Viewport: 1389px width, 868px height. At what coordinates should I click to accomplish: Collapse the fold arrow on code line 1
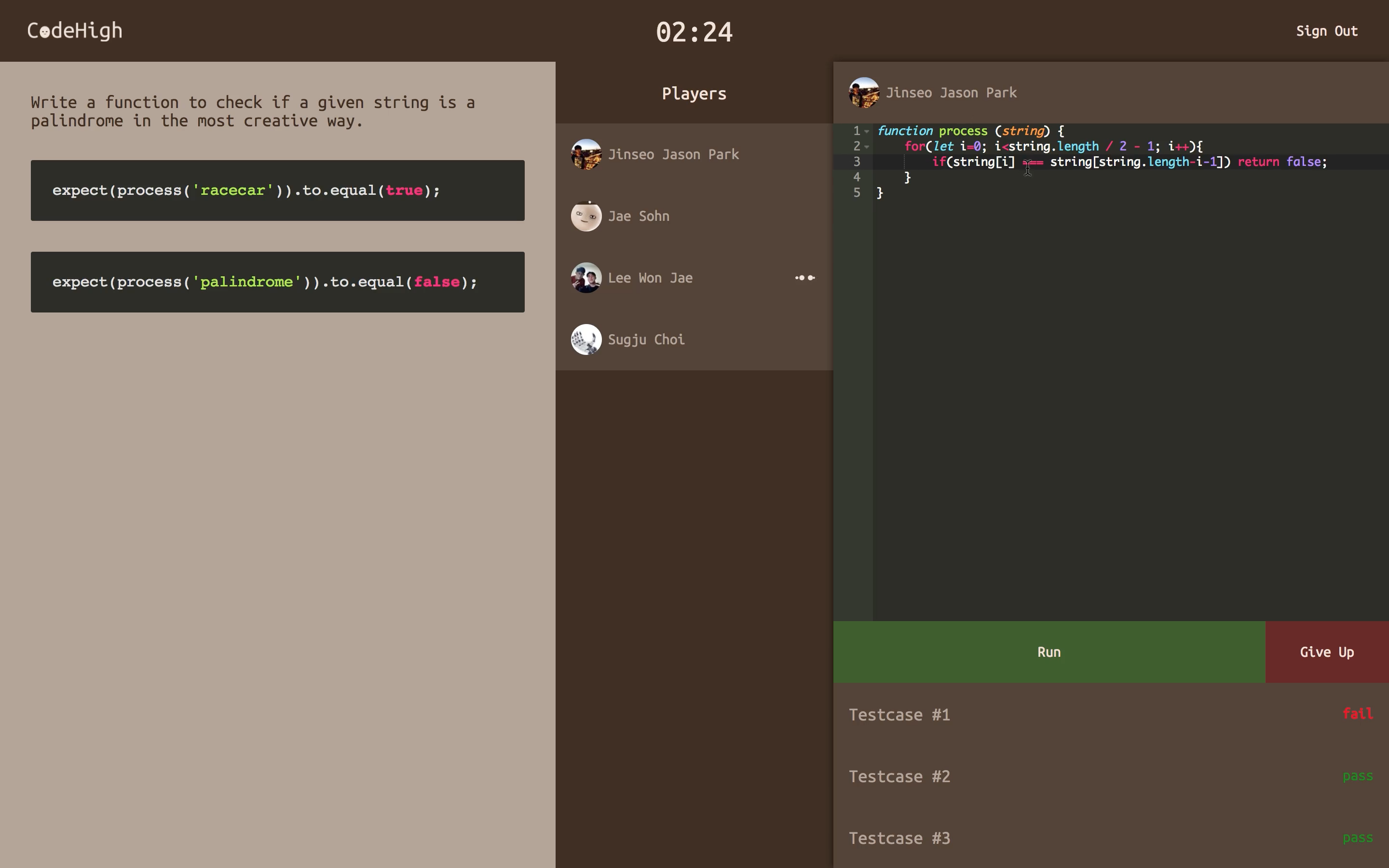click(867, 132)
